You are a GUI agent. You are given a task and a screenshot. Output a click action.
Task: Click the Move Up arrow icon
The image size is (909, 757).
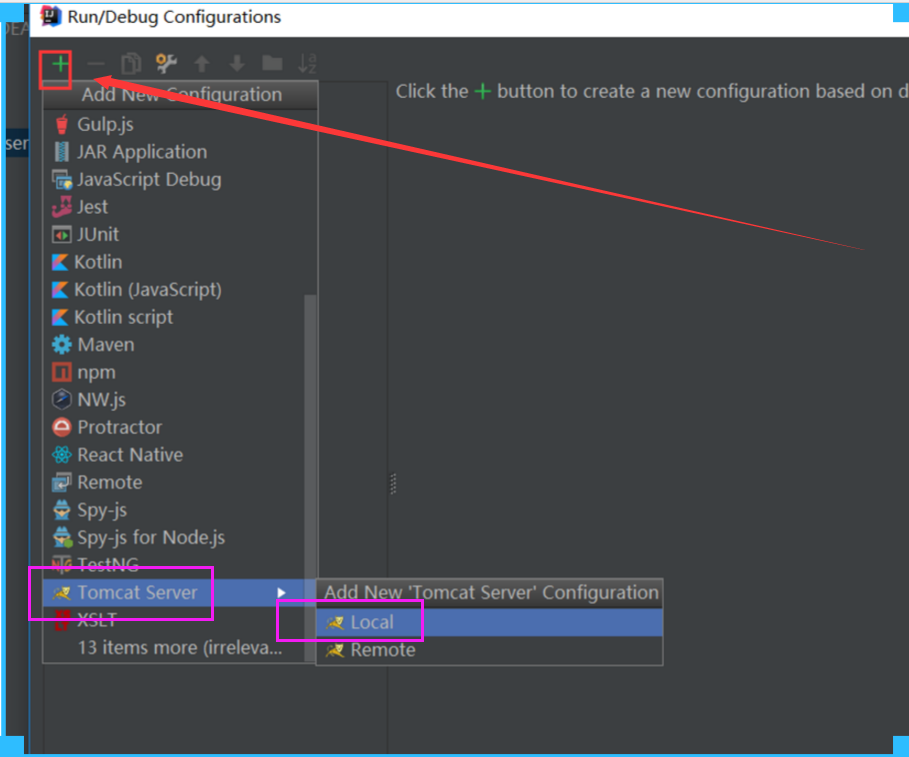(x=201, y=64)
